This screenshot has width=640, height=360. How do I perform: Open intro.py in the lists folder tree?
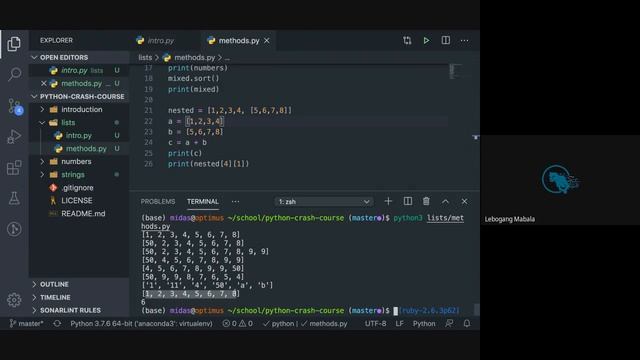(79, 136)
